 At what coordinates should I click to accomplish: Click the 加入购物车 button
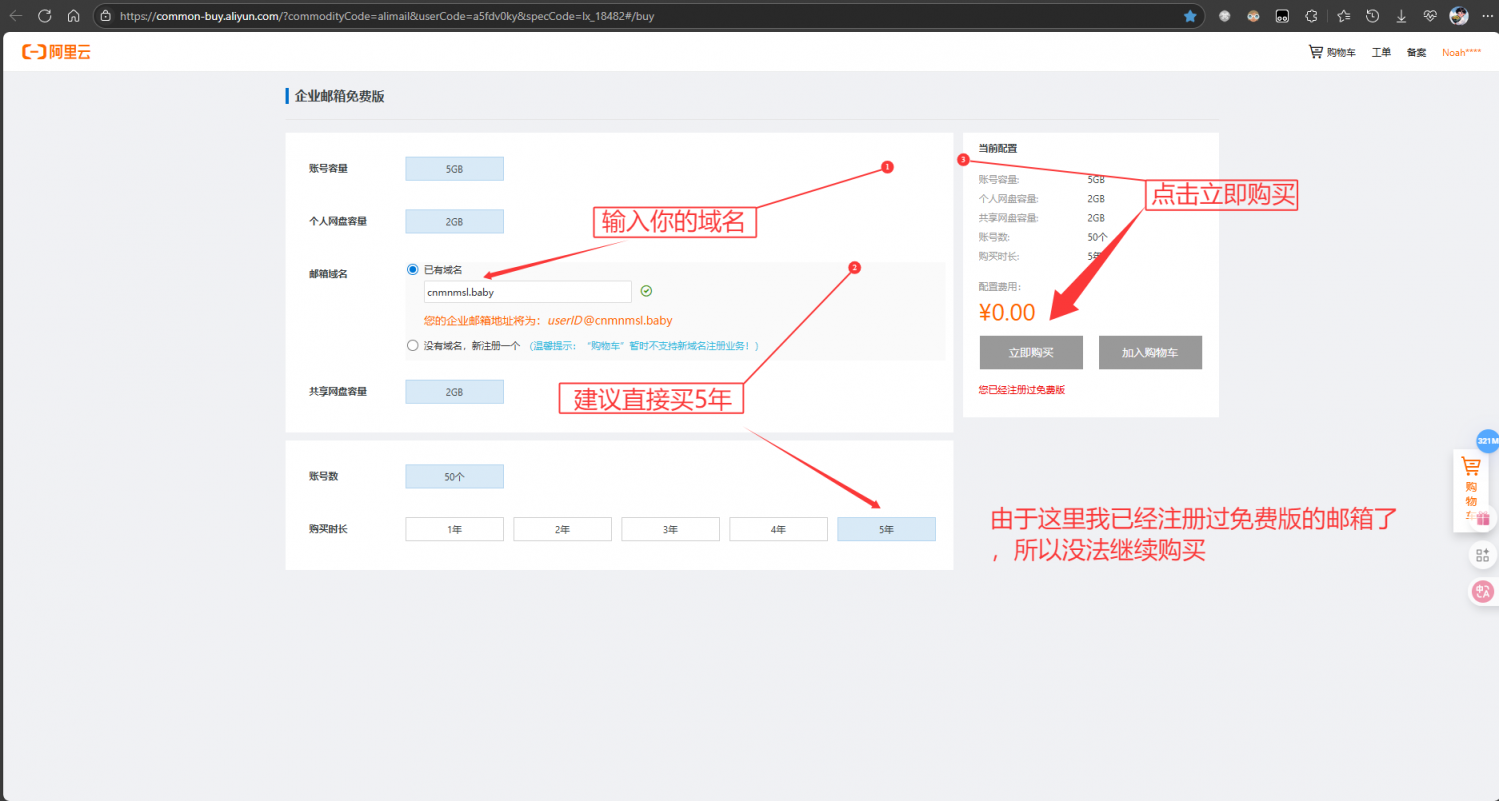[1150, 352]
